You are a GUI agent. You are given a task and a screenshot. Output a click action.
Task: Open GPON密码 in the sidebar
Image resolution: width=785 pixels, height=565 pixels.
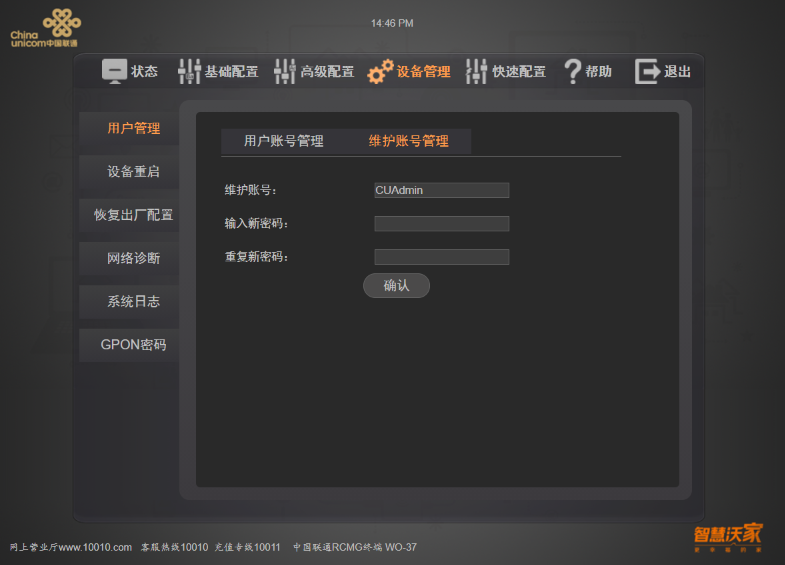(x=129, y=345)
